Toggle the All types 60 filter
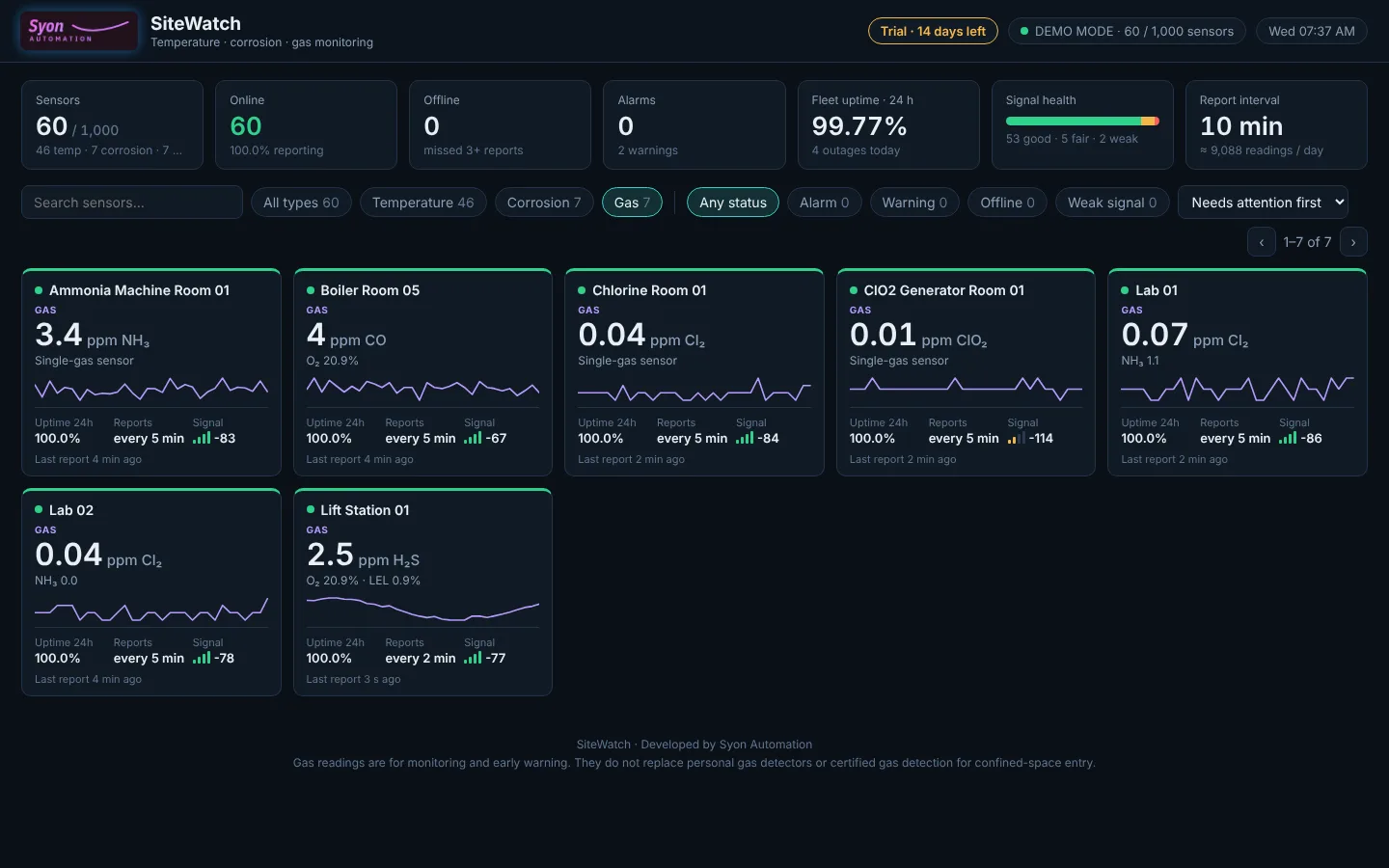 click(301, 203)
